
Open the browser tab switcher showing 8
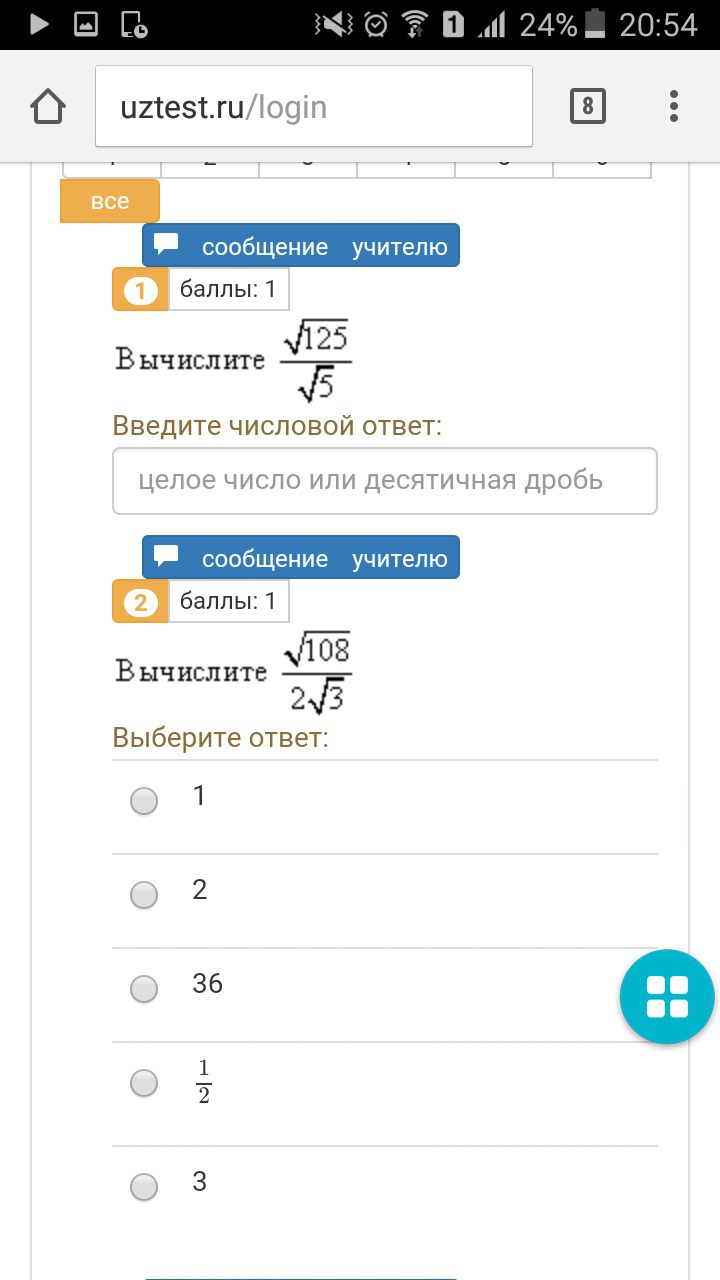pos(587,106)
